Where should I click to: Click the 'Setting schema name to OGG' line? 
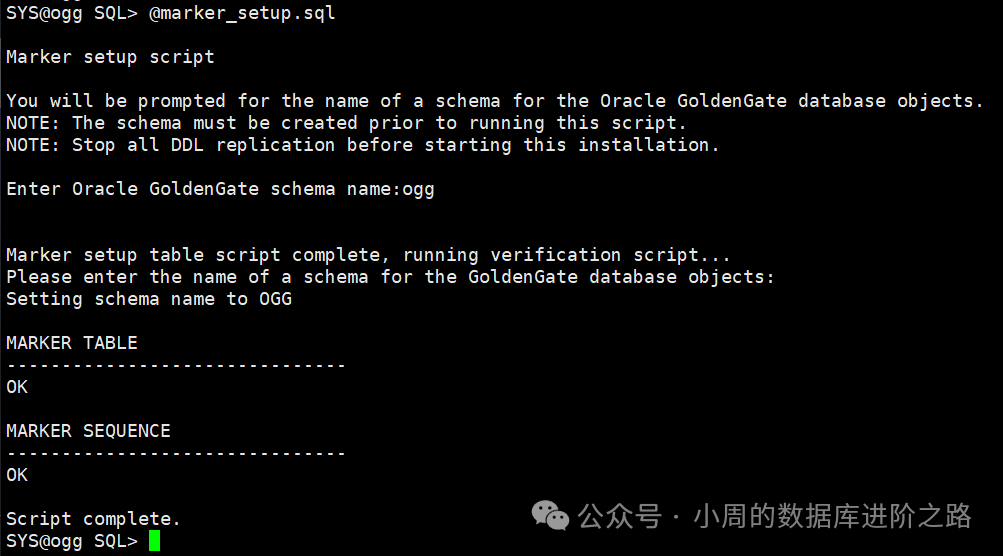point(149,299)
